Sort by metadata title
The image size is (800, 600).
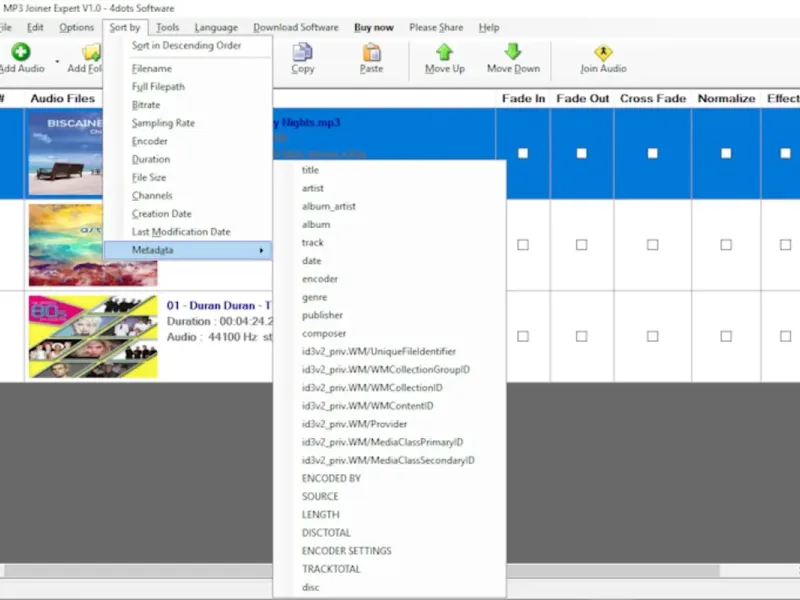pos(389,170)
